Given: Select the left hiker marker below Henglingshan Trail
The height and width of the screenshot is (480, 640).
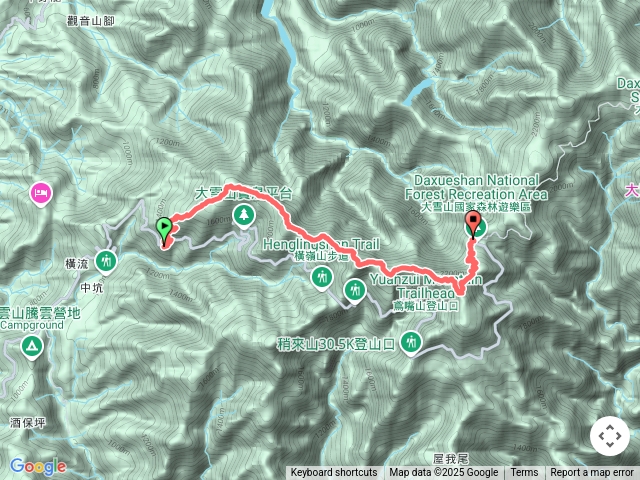Looking at the screenshot, I should (x=322, y=278).
